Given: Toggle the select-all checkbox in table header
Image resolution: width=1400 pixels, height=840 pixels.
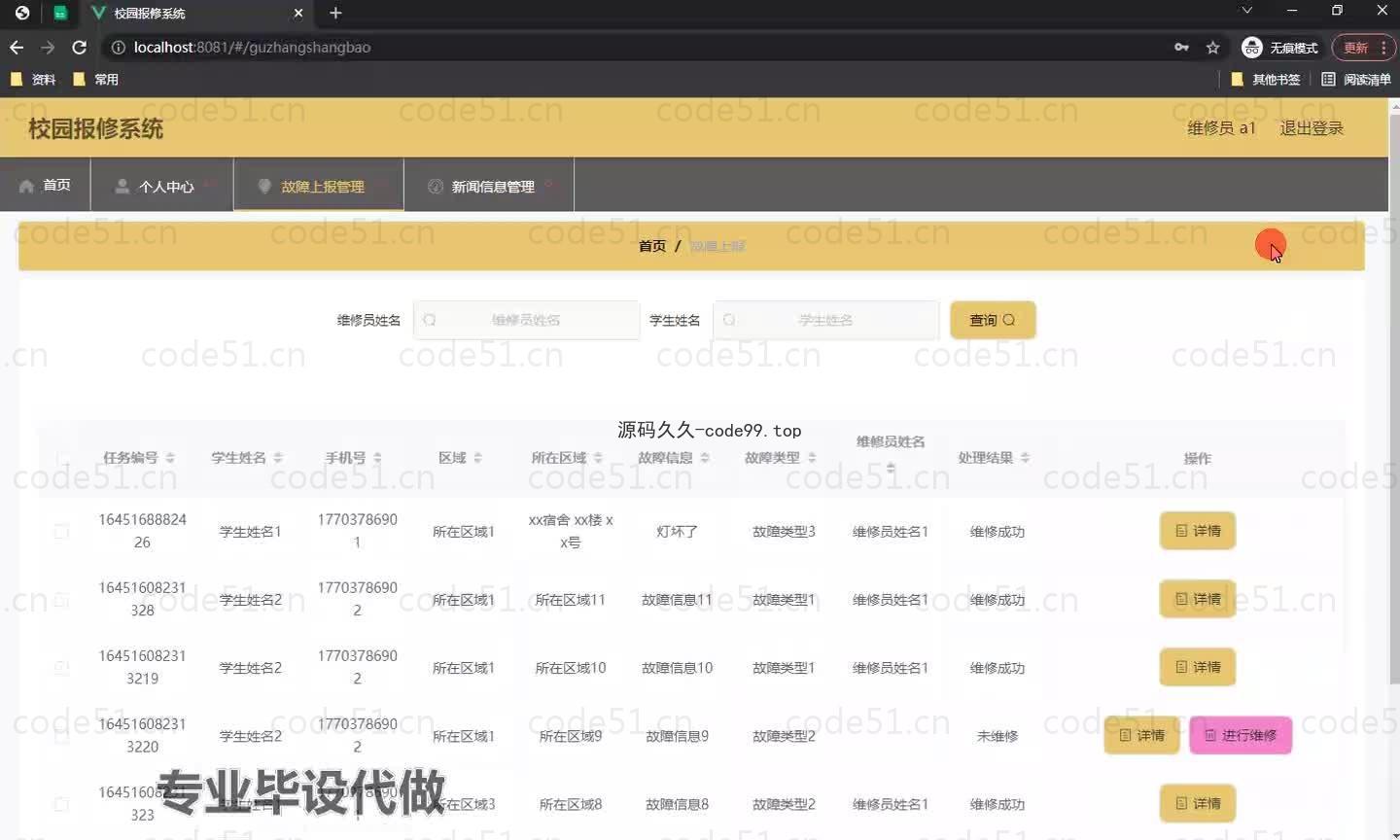Looking at the screenshot, I should [x=62, y=458].
